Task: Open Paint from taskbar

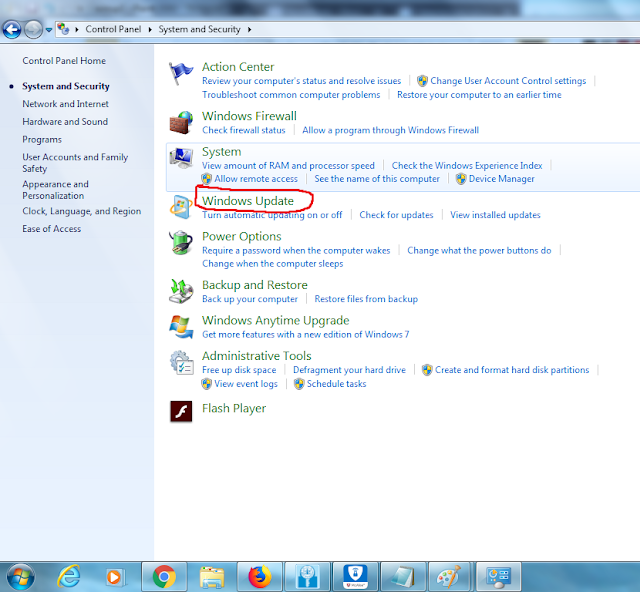Action: click(449, 577)
